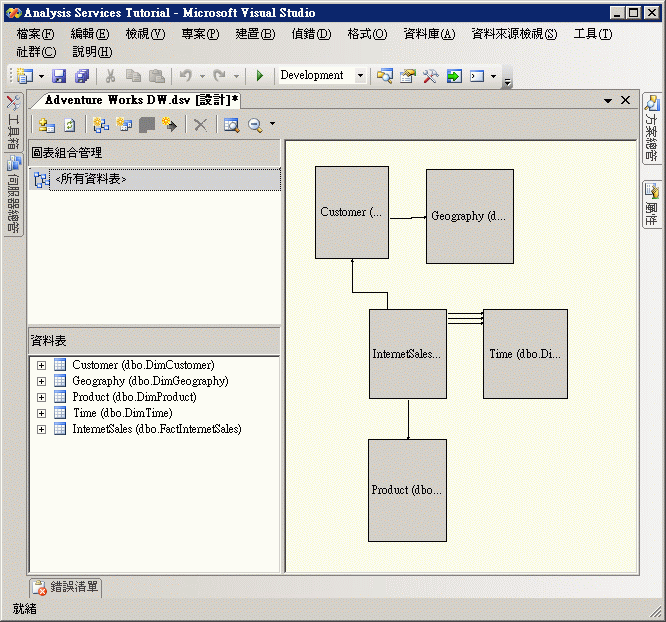
Task: Click the grayed-out square designer icon
Action: point(147,125)
